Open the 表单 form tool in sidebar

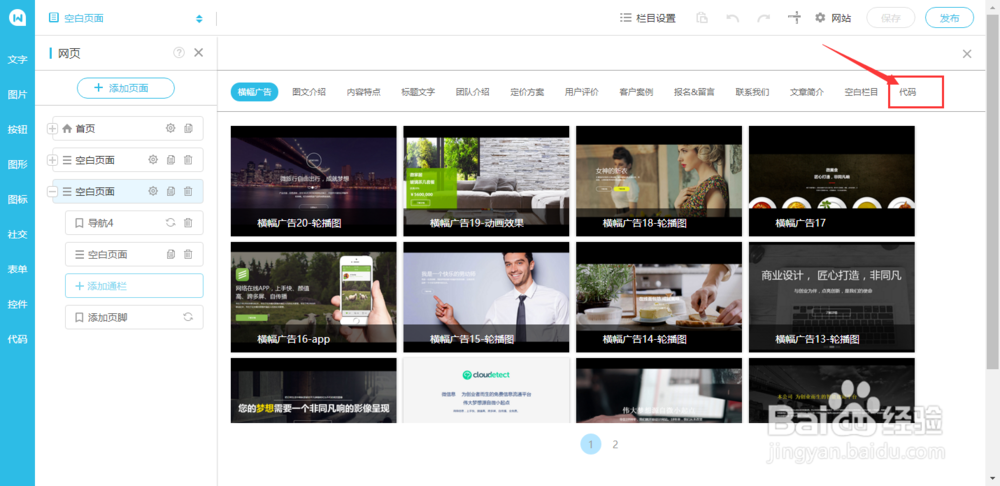tap(17, 269)
